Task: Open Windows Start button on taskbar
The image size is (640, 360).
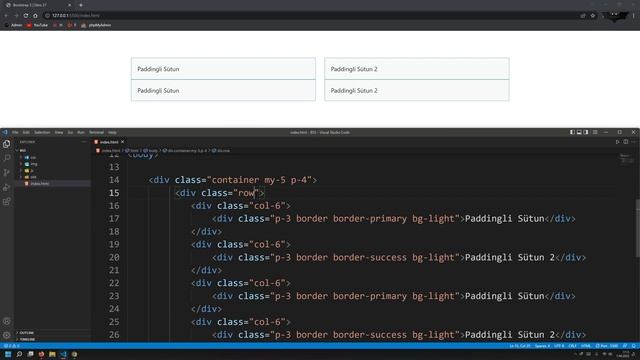Action: point(8,354)
